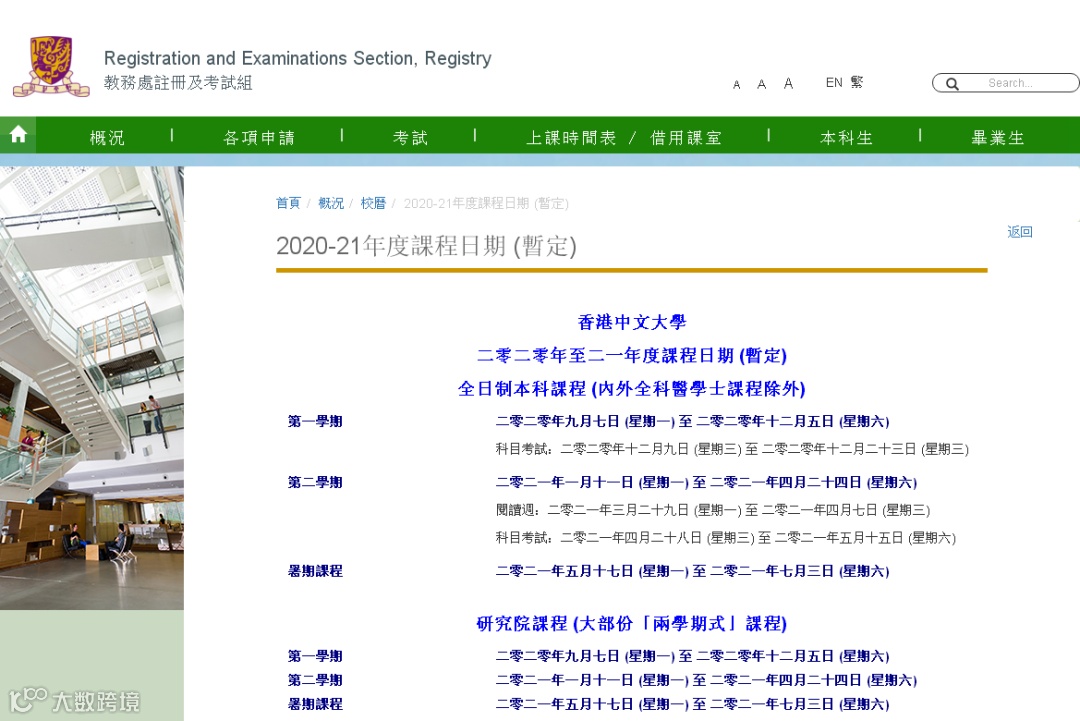Click the campus atrium sidebar photo
The height and width of the screenshot is (721, 1080).
pos(92,388)
